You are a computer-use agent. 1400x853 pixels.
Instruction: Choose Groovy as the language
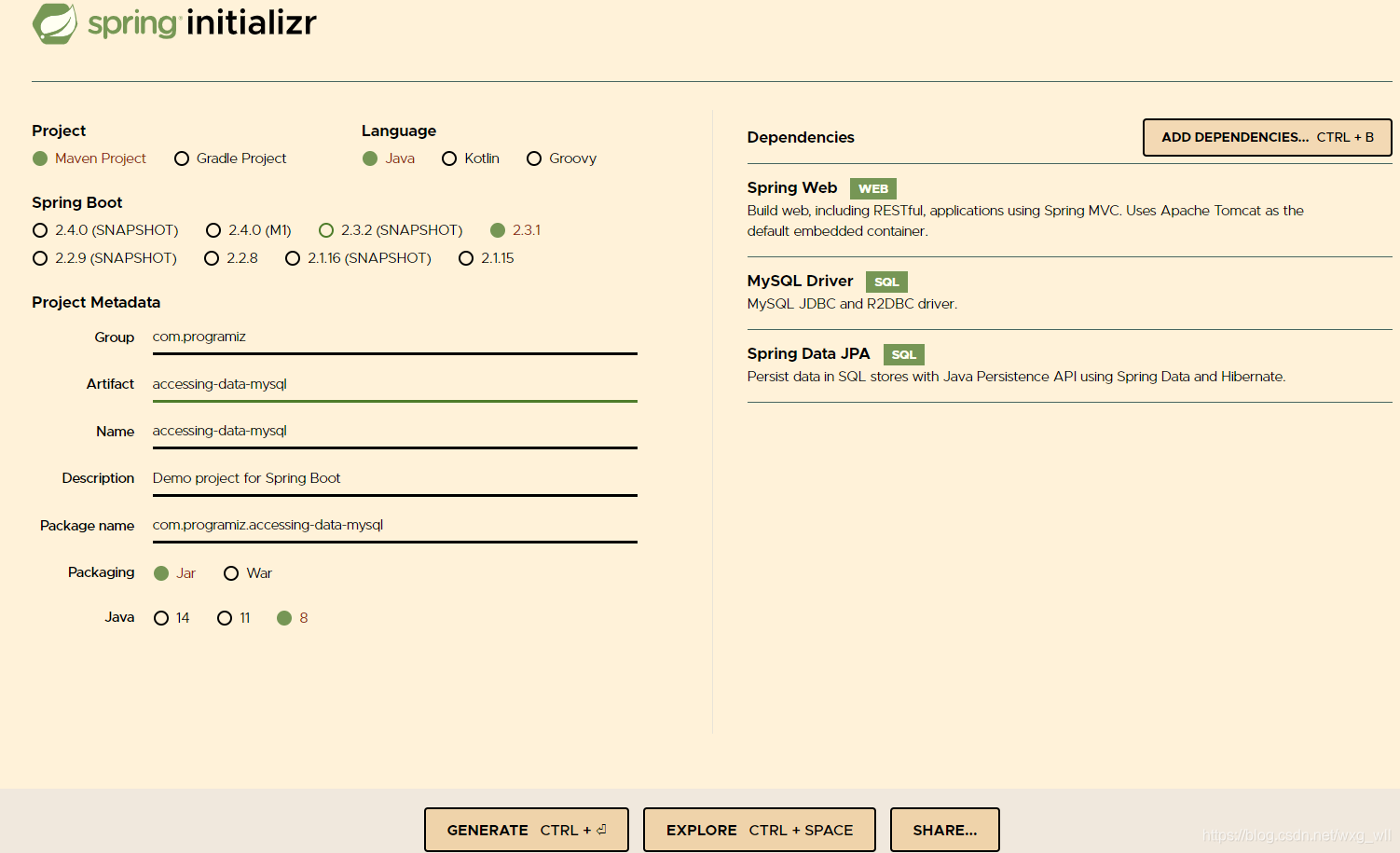pyautogui.click(x=534, y=158)
